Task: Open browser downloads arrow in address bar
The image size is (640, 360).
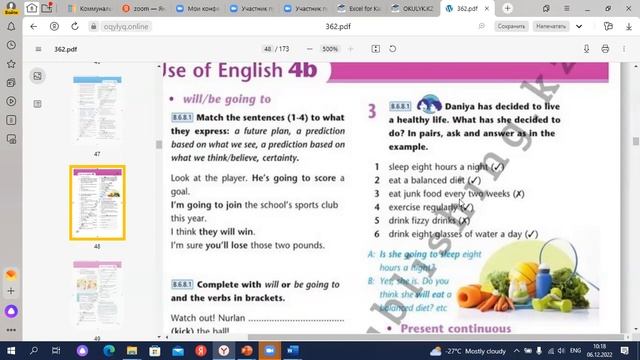Action: (629, 27)
